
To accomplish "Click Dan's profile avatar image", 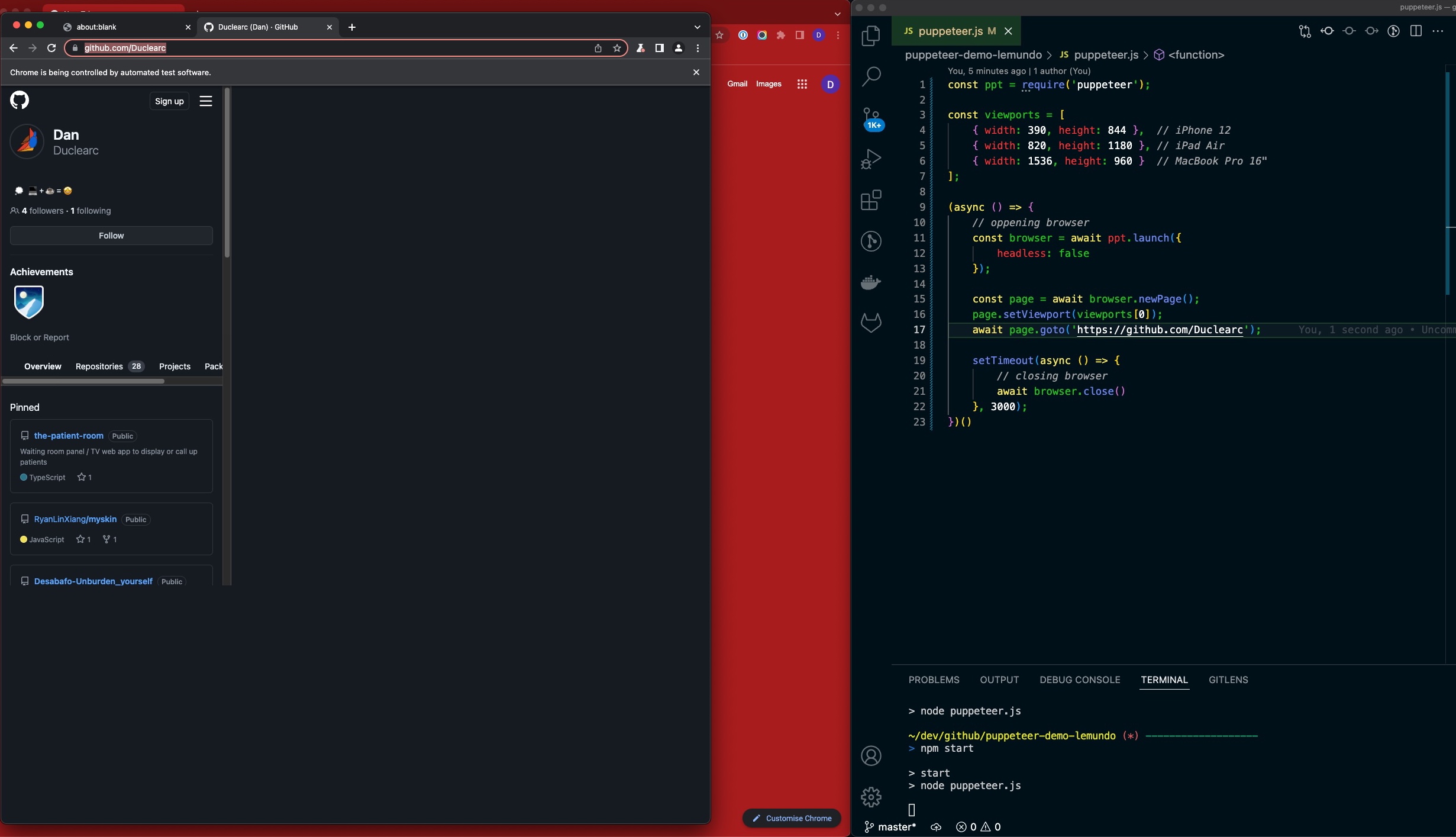I will coord(27,141).
